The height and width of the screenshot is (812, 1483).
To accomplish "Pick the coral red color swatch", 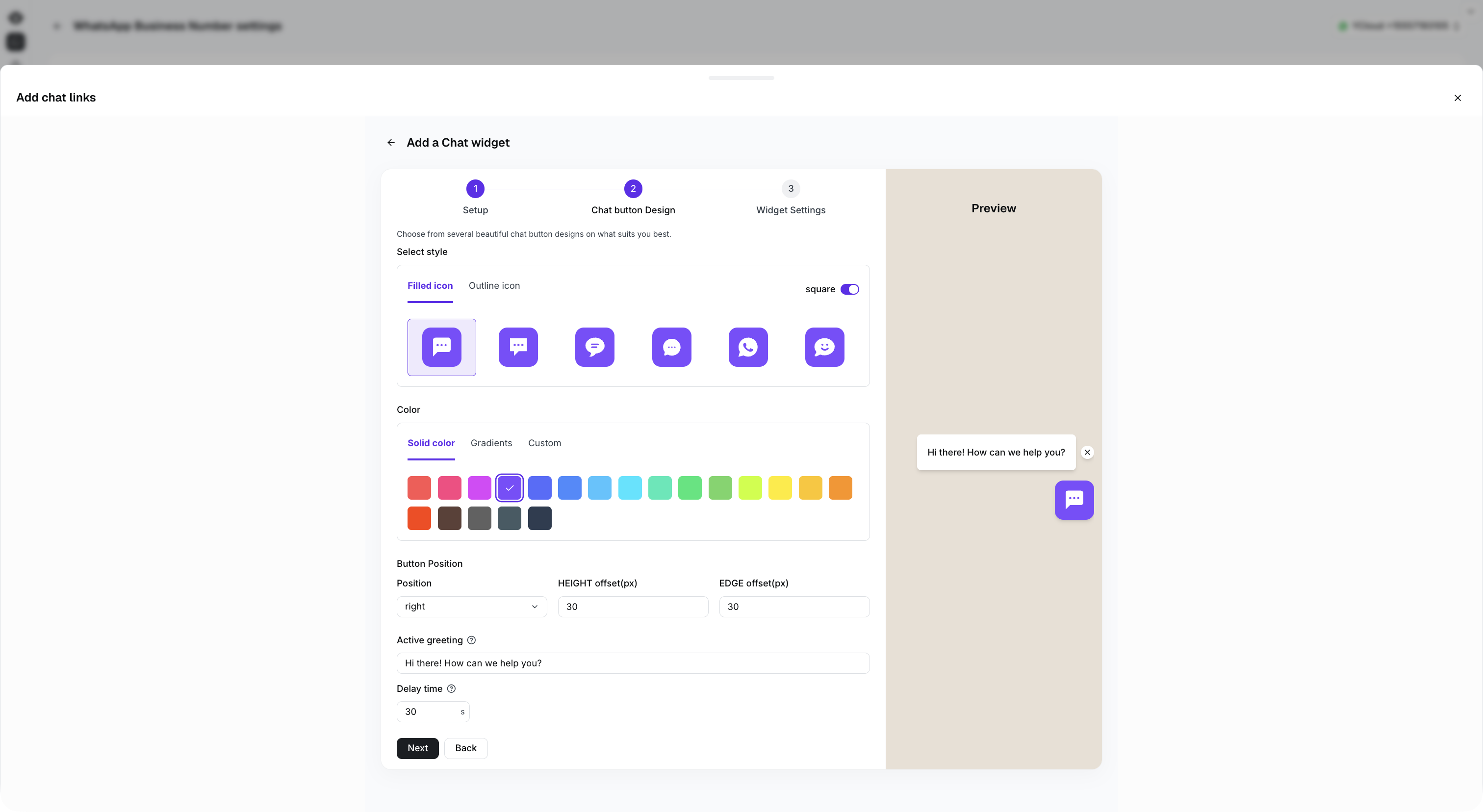I will [419, 488].
